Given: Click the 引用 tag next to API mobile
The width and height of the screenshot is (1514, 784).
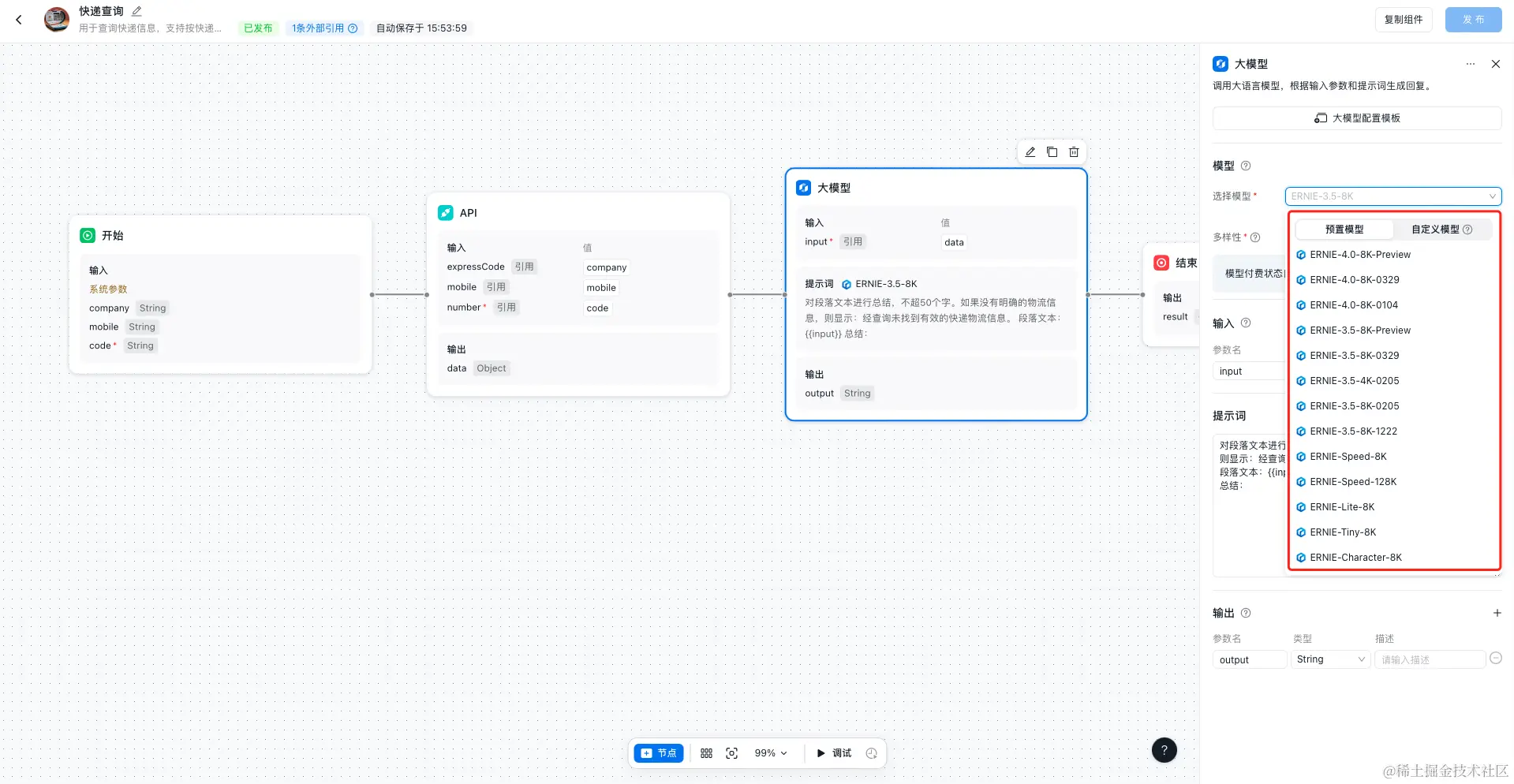Looking at the screenshot, I should [x=496, y=287].
